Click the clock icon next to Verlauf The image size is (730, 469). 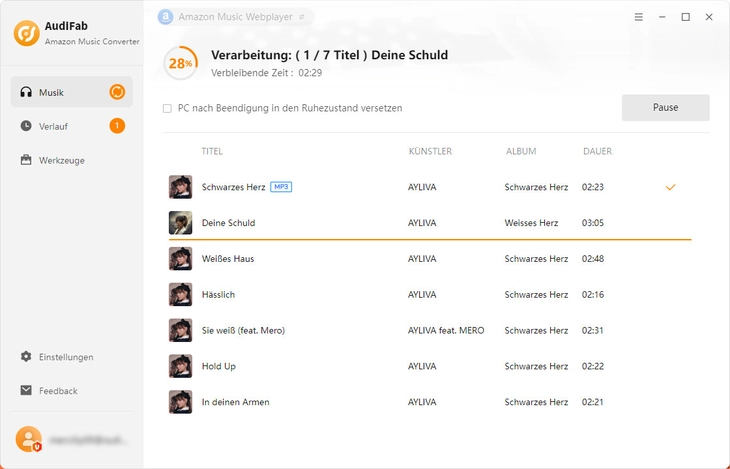(26, 126)
